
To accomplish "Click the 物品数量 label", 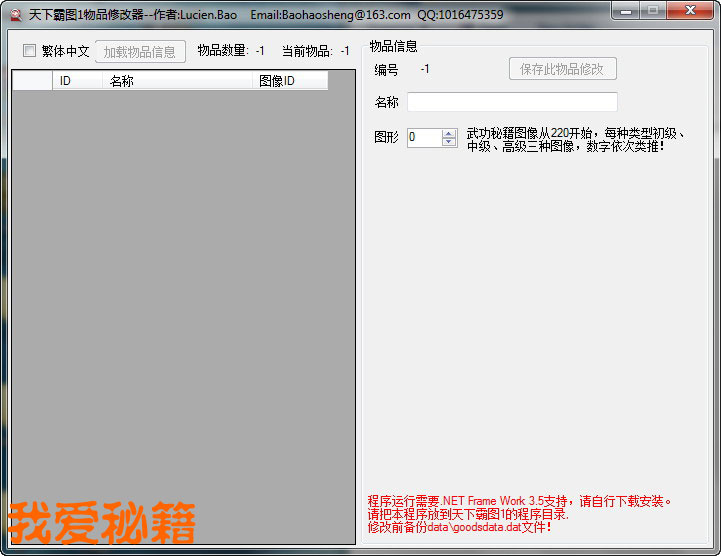I will [x=222, y=51].
